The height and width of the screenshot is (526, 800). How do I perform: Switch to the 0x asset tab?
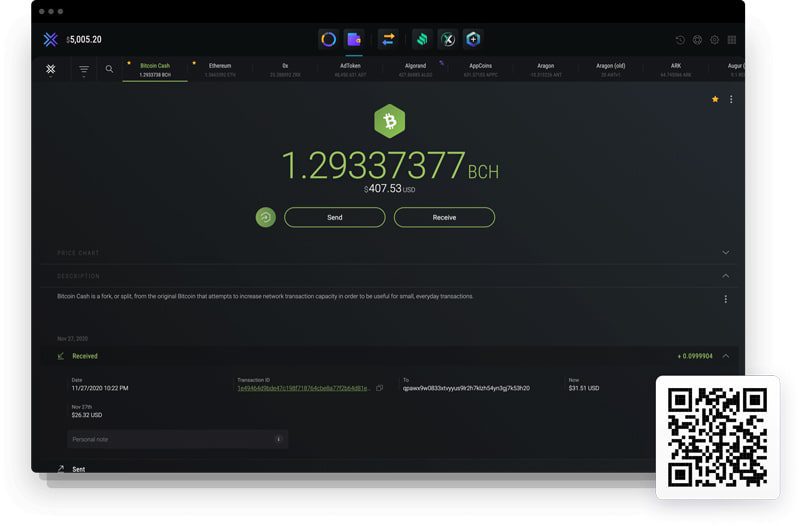(x=285, y=70)
